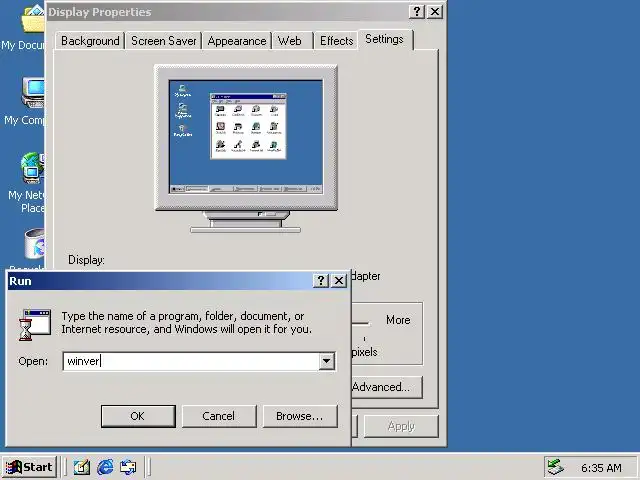Open the network tray icon

[x=556, y=467]
